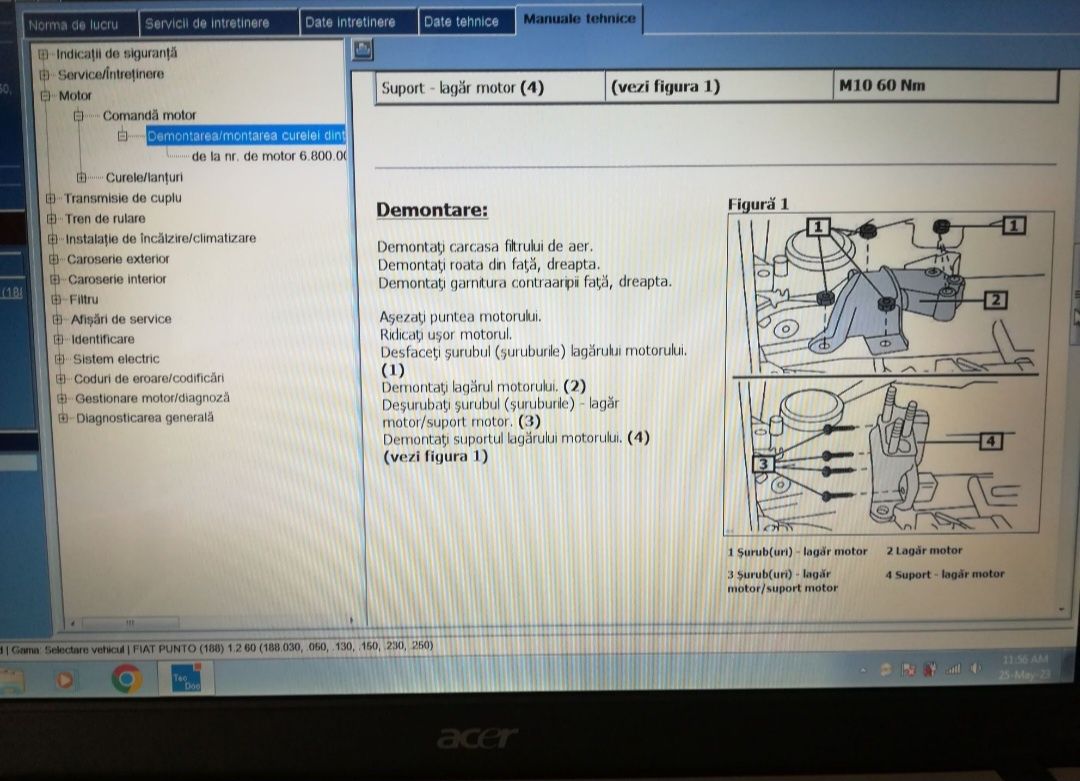Expand the Diagnosticarea generală node
The width and height of the screenshot is (1080, 781).
point(63,418)
